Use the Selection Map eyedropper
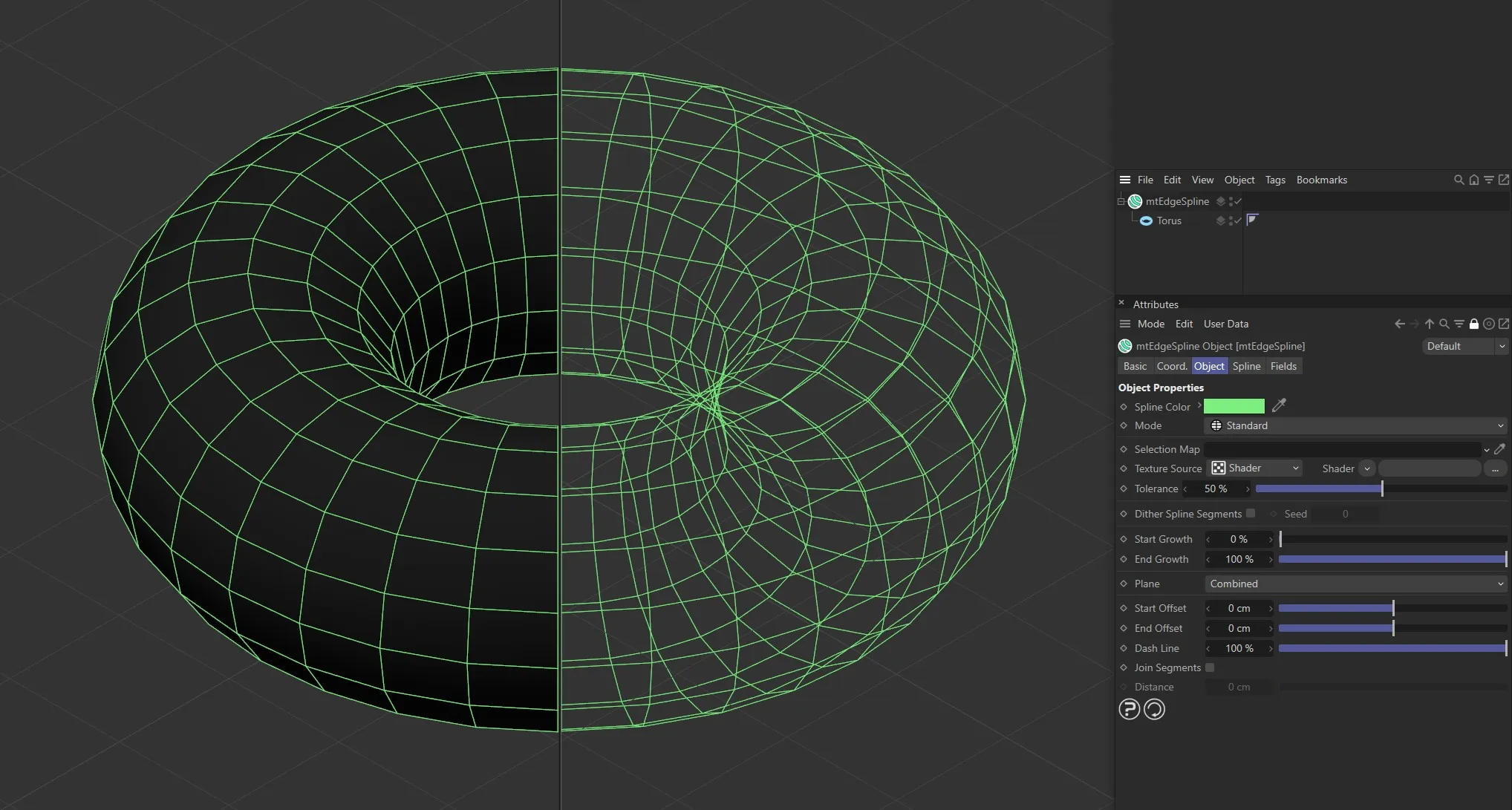Screen dimensions: 1512x810 tap(1501, 449)
